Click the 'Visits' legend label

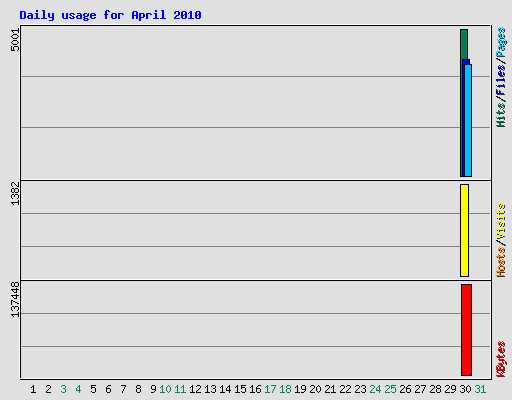point(501,220)
